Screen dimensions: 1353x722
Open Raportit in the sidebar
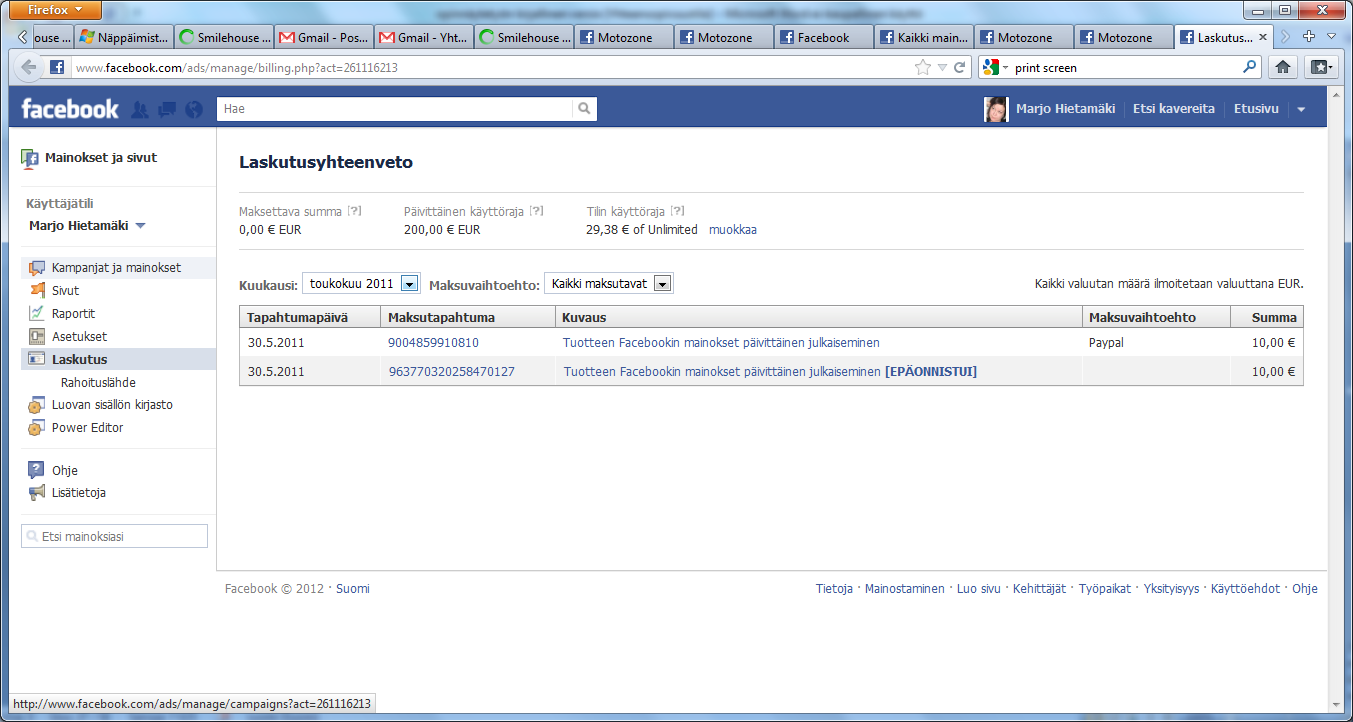[73, 314]
